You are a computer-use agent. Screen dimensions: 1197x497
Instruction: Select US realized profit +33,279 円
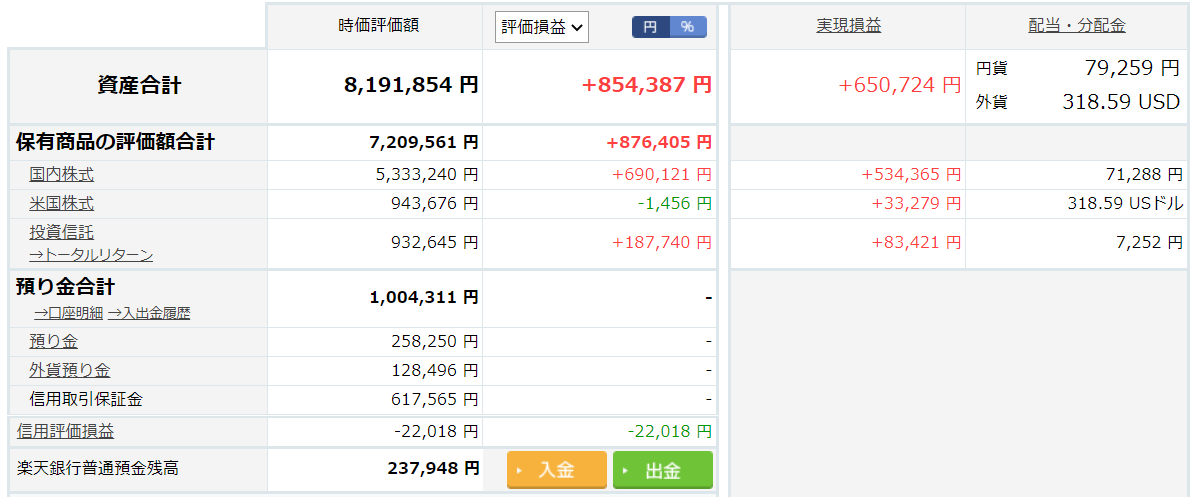pos(916,204)
